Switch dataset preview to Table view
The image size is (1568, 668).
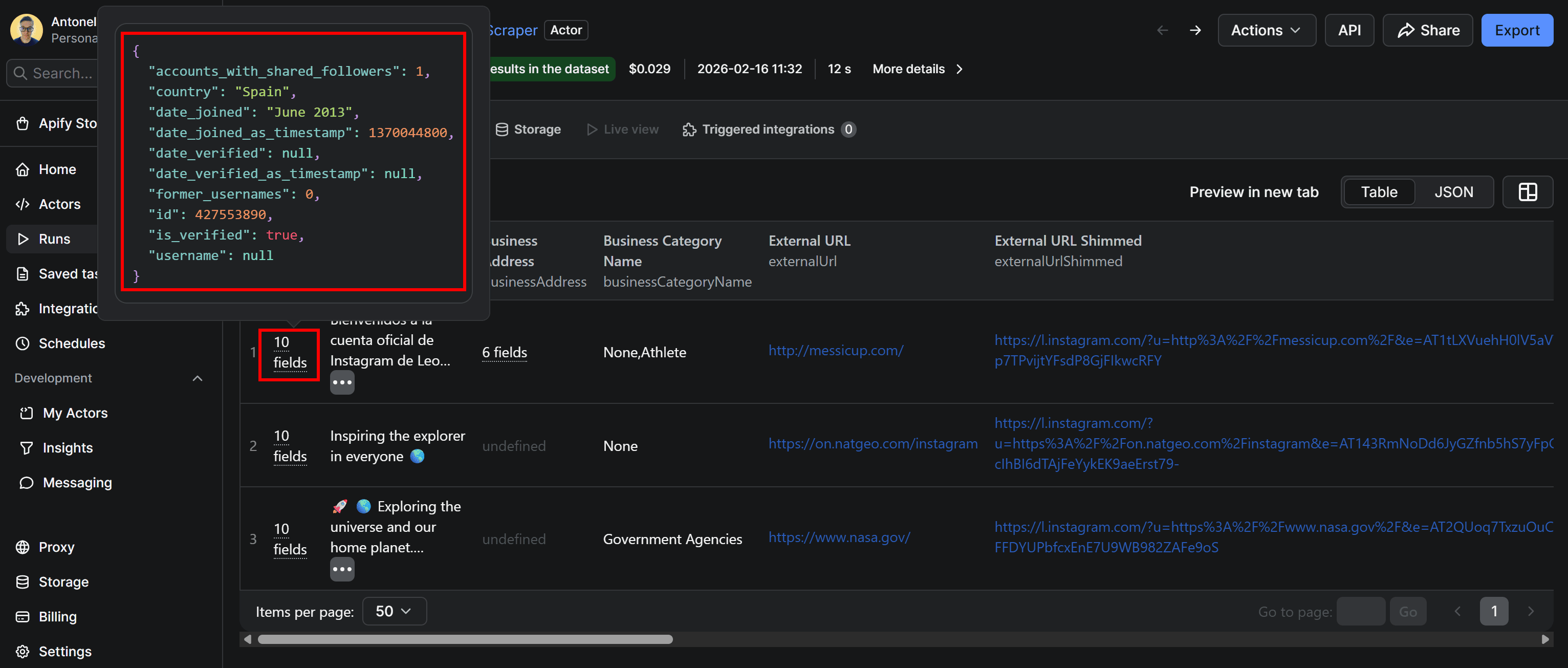tap(1379, 192)
